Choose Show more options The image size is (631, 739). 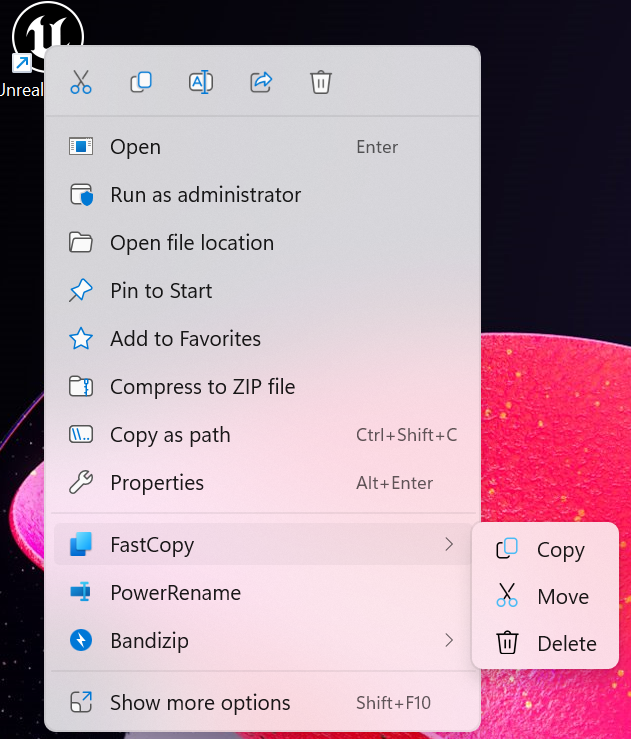point(264,703)
